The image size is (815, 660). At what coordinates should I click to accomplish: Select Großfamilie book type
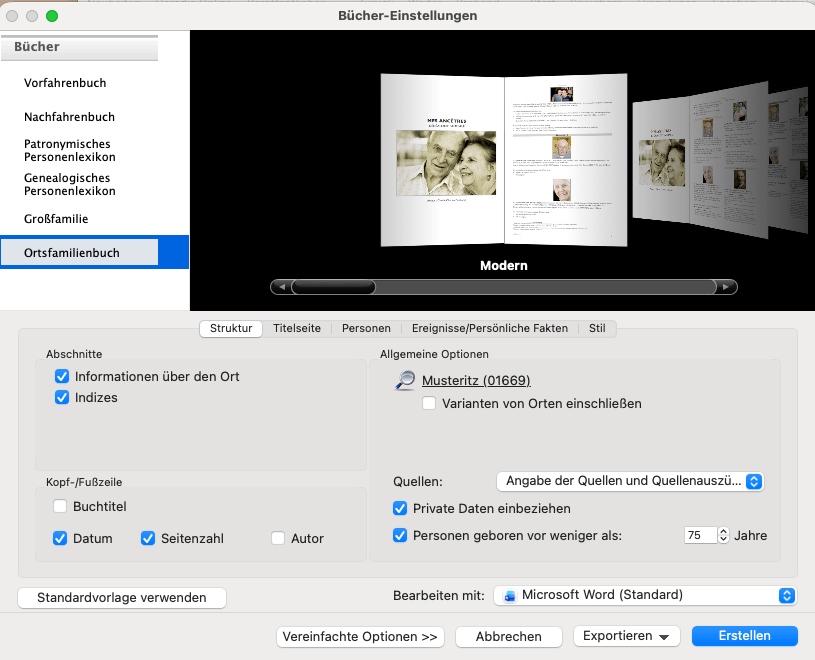point(56,219)
